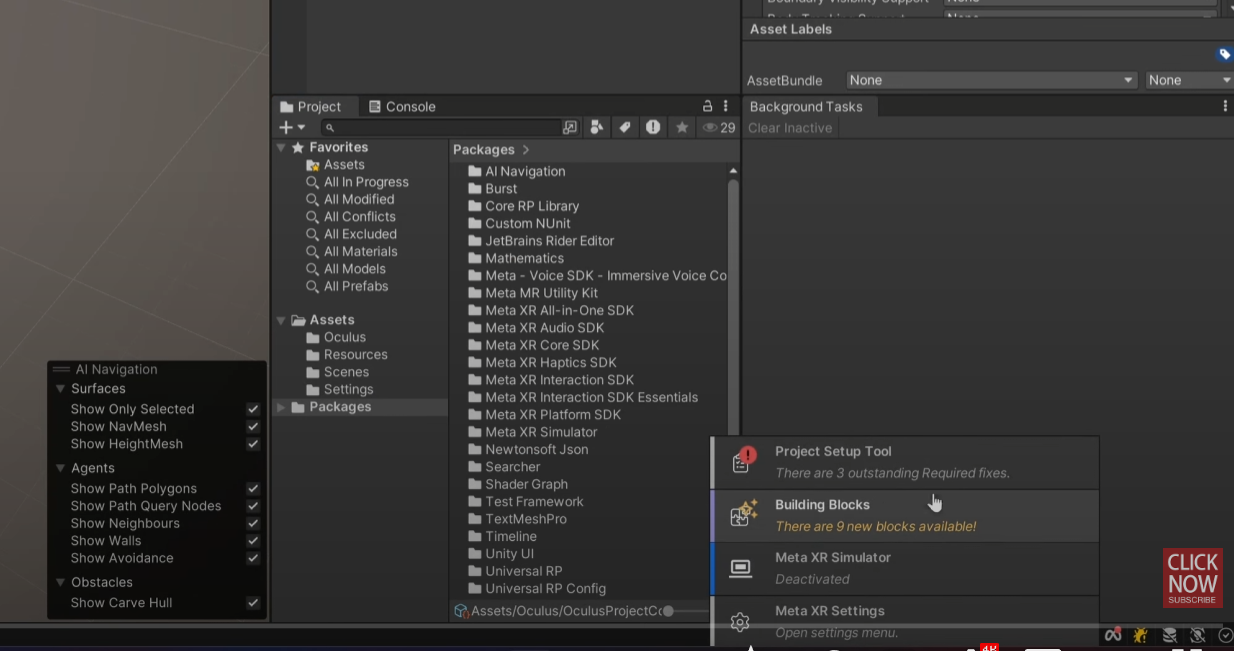1234x651 pixels.
Task: Toggle Show Walls checkbox
Action: pos(253,541)
